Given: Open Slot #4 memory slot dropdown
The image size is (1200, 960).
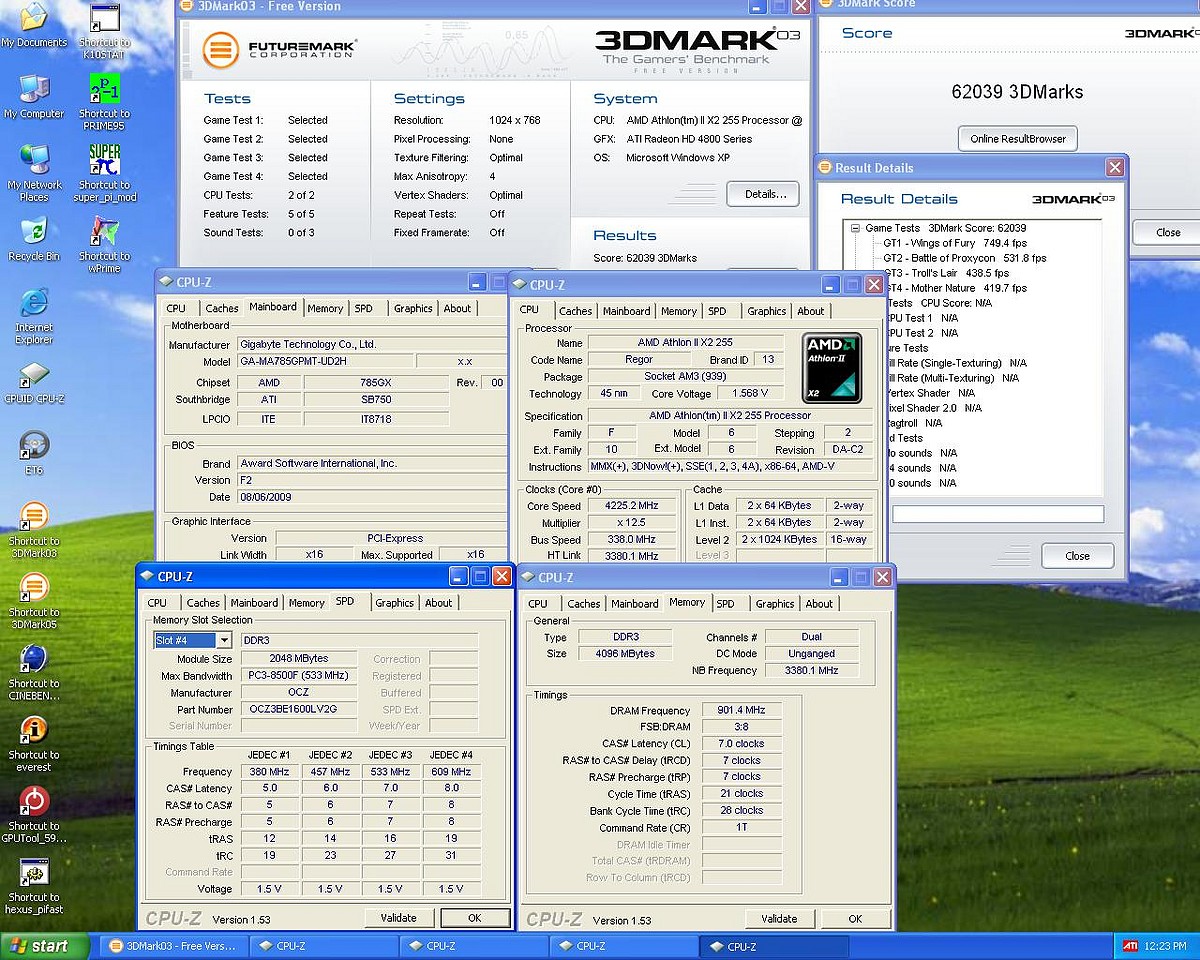Looking at the screenshot, I should (224, 640).
